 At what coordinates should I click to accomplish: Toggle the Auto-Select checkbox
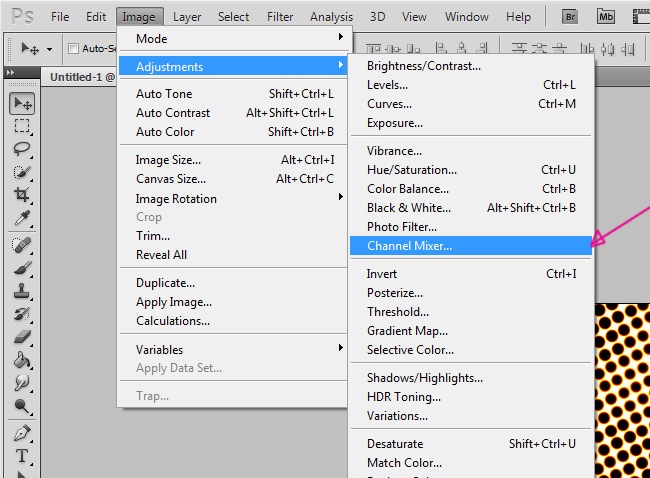(x=73, y=49)
